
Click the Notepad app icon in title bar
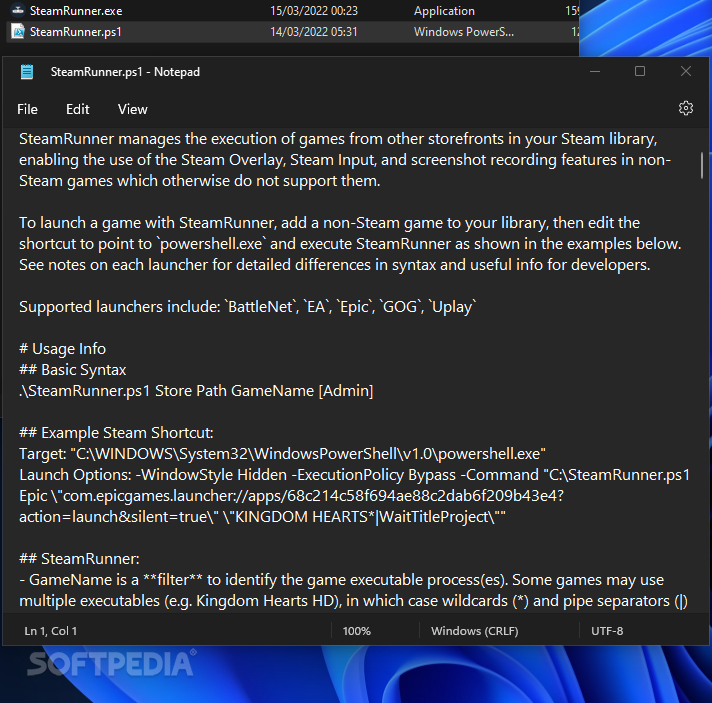[27, 72]
